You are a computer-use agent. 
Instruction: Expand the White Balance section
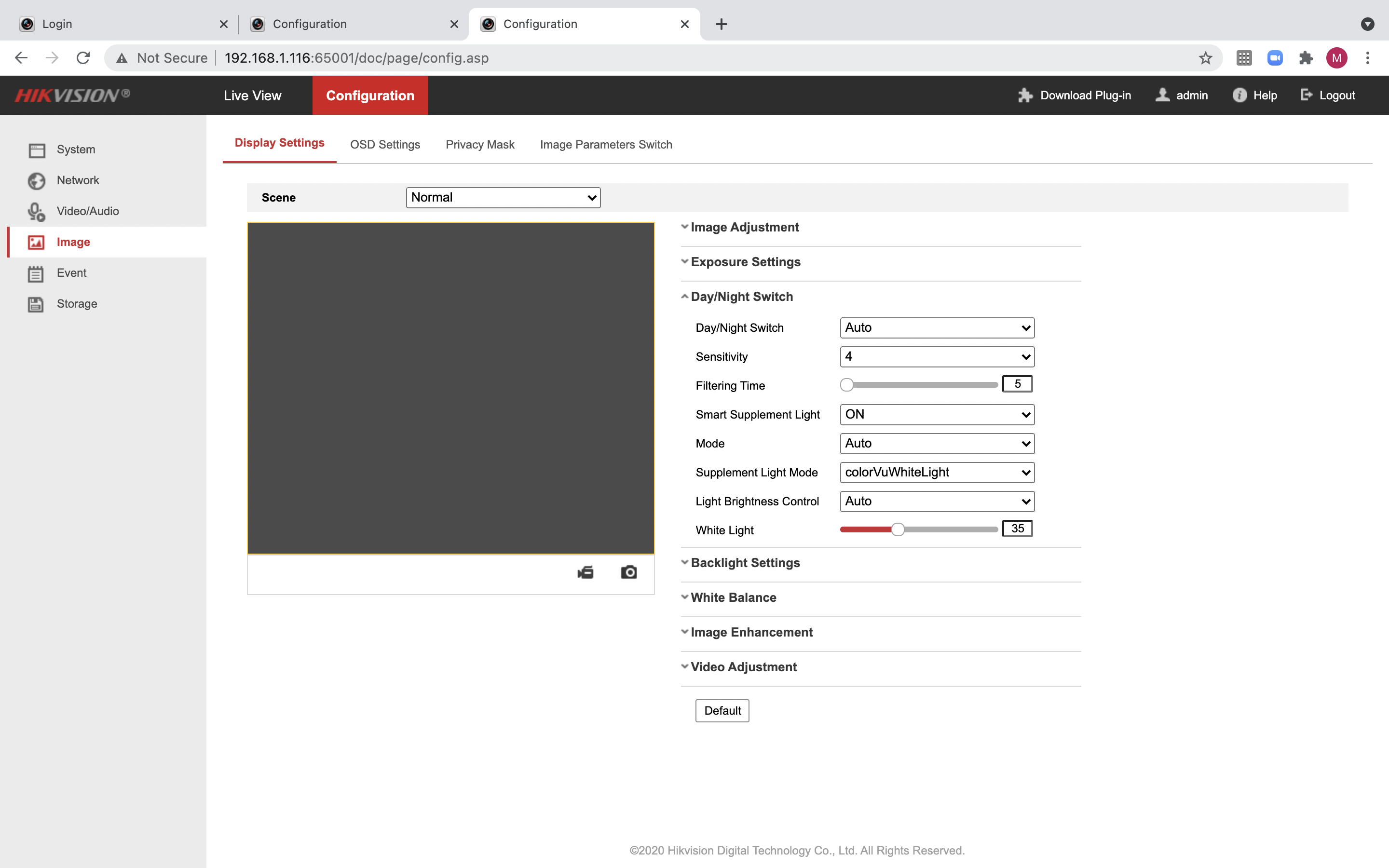(733, 597)
